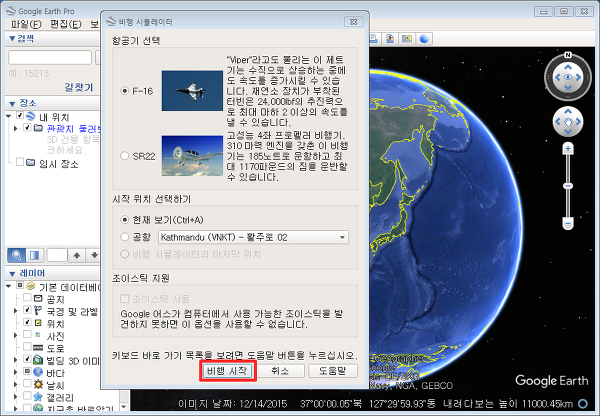Click the print toolbar icon

(373, 39)
